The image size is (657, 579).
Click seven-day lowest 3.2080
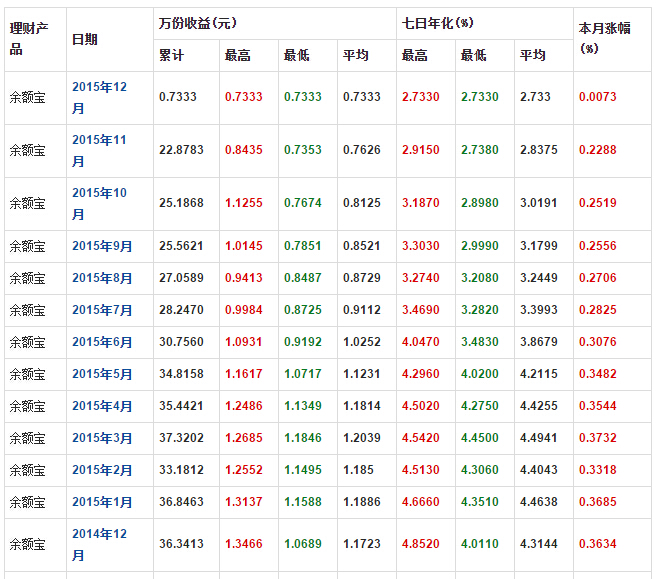tap(480, 278)
